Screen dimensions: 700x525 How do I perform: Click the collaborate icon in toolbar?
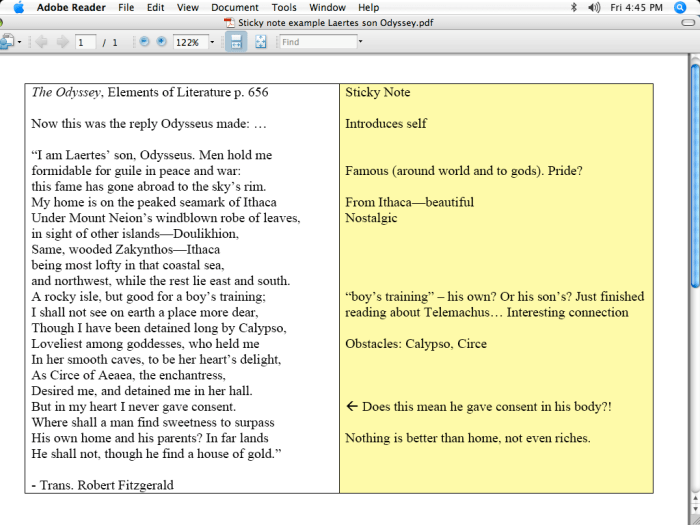pos(6,43)
